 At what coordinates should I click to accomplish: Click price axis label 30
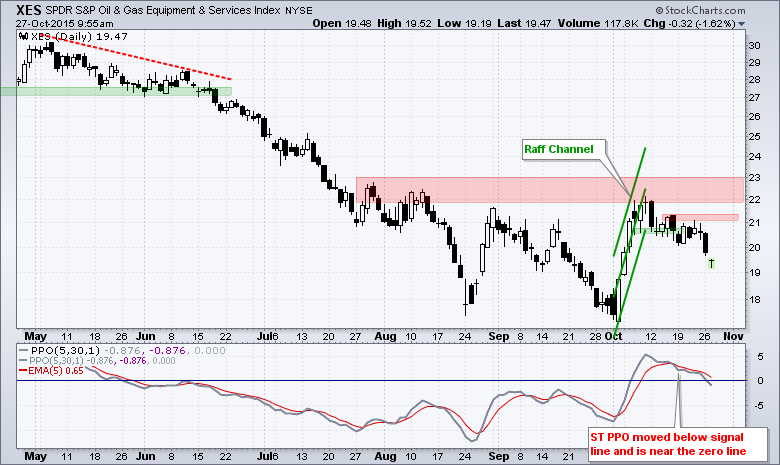754,45
